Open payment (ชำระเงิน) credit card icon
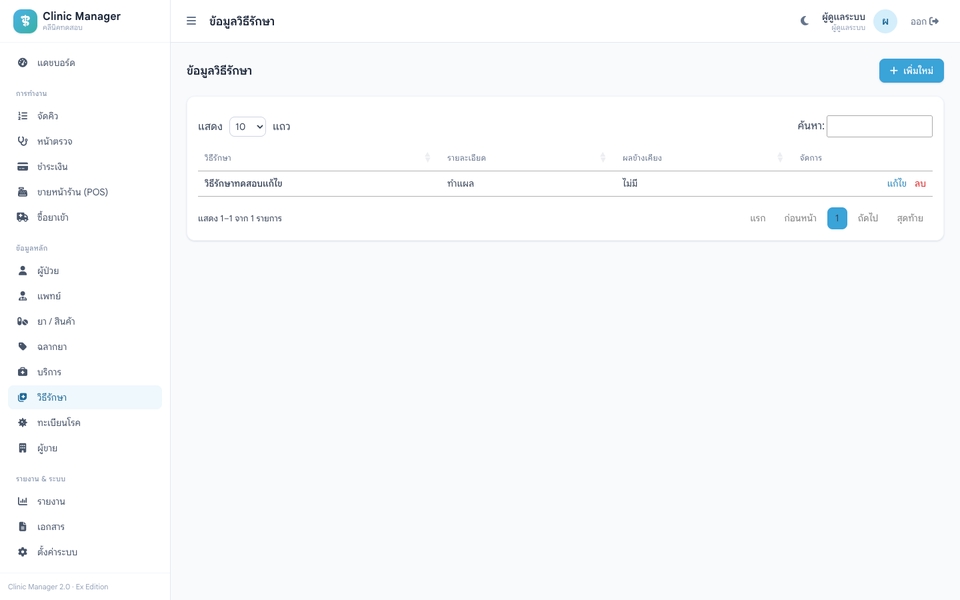Viewport: 960px width, 600px height. [23, 167]
